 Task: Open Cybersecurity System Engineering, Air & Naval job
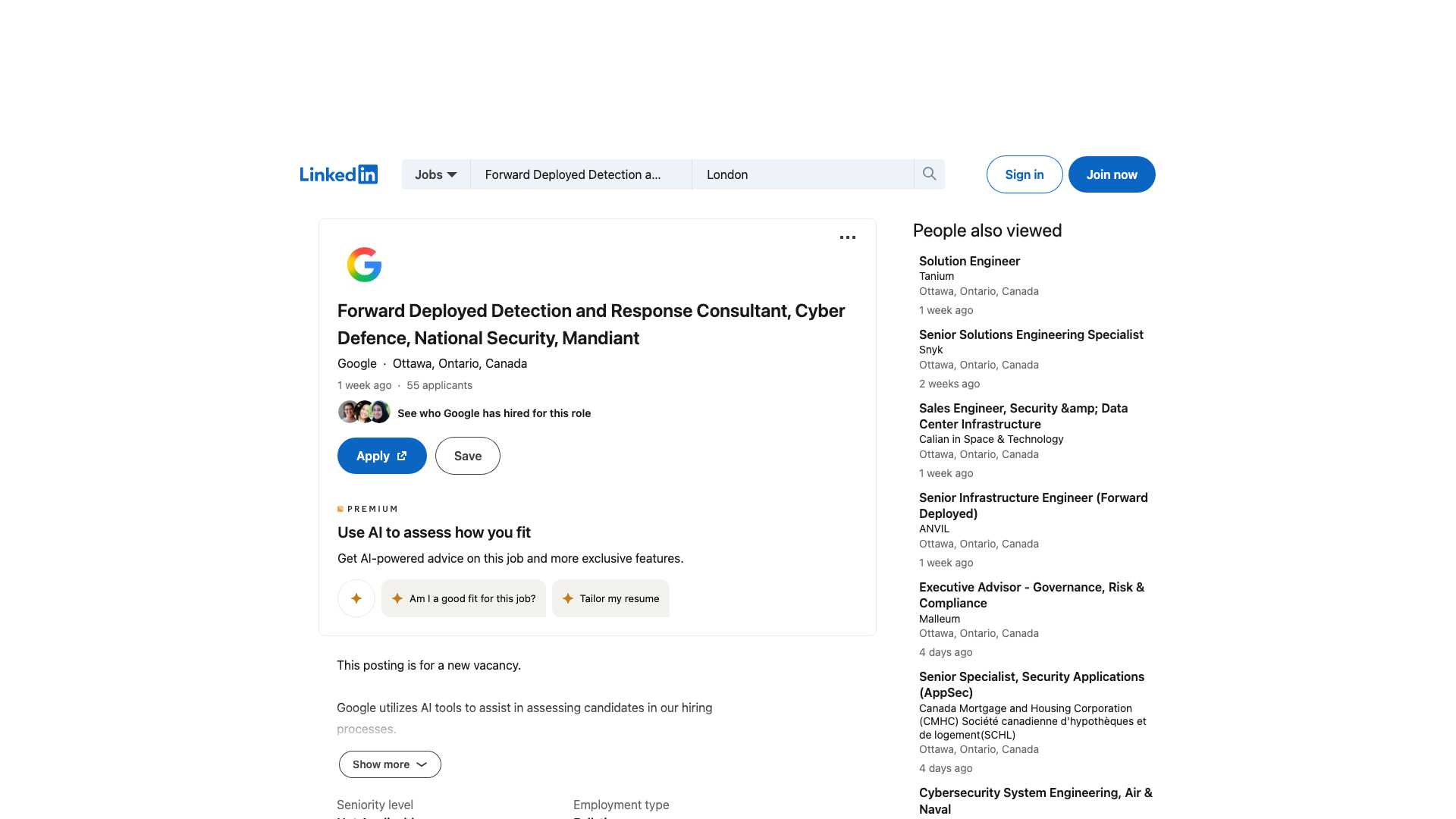pos(1035,801)
